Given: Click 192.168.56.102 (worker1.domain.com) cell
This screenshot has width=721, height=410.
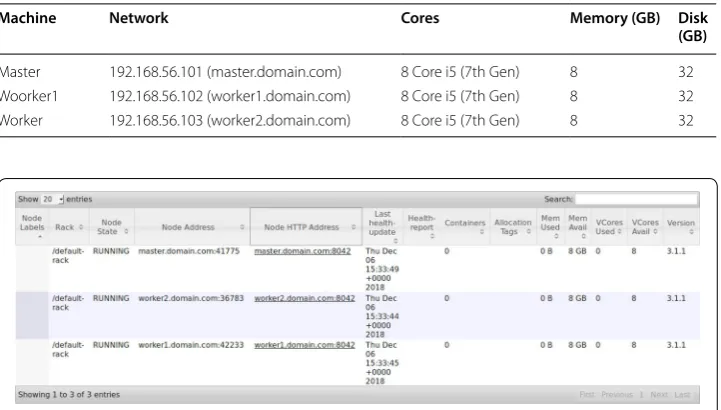Looking at the screenshot, I should [x=230, y=96].
